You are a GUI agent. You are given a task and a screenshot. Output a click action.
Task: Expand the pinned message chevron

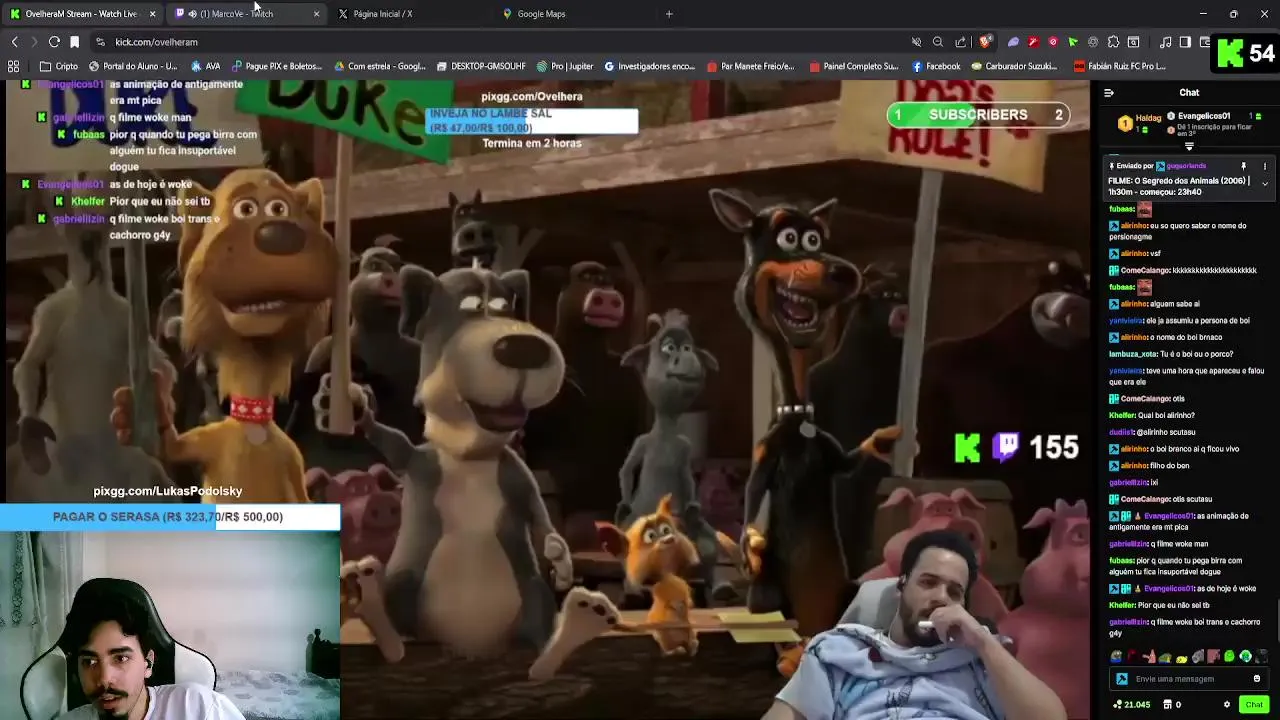click(1264, 184)
